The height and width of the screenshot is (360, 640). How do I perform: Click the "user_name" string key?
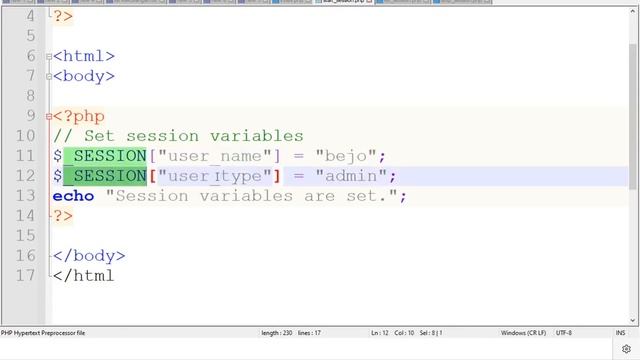[x=215, y=156]
